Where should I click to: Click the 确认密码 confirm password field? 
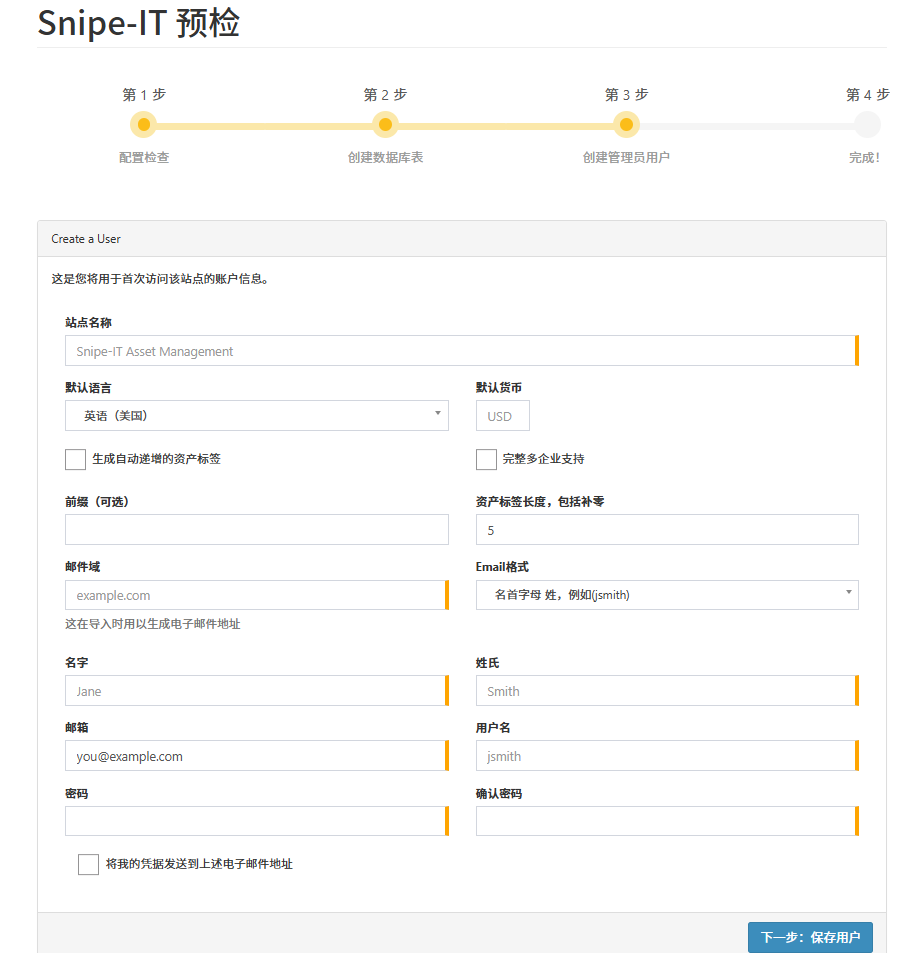point(667,821)
